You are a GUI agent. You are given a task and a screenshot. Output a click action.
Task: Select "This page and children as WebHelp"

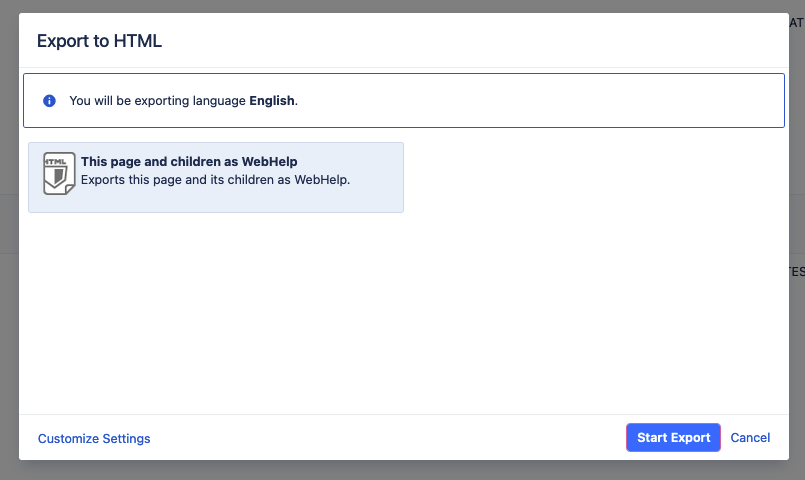[189, 161]
